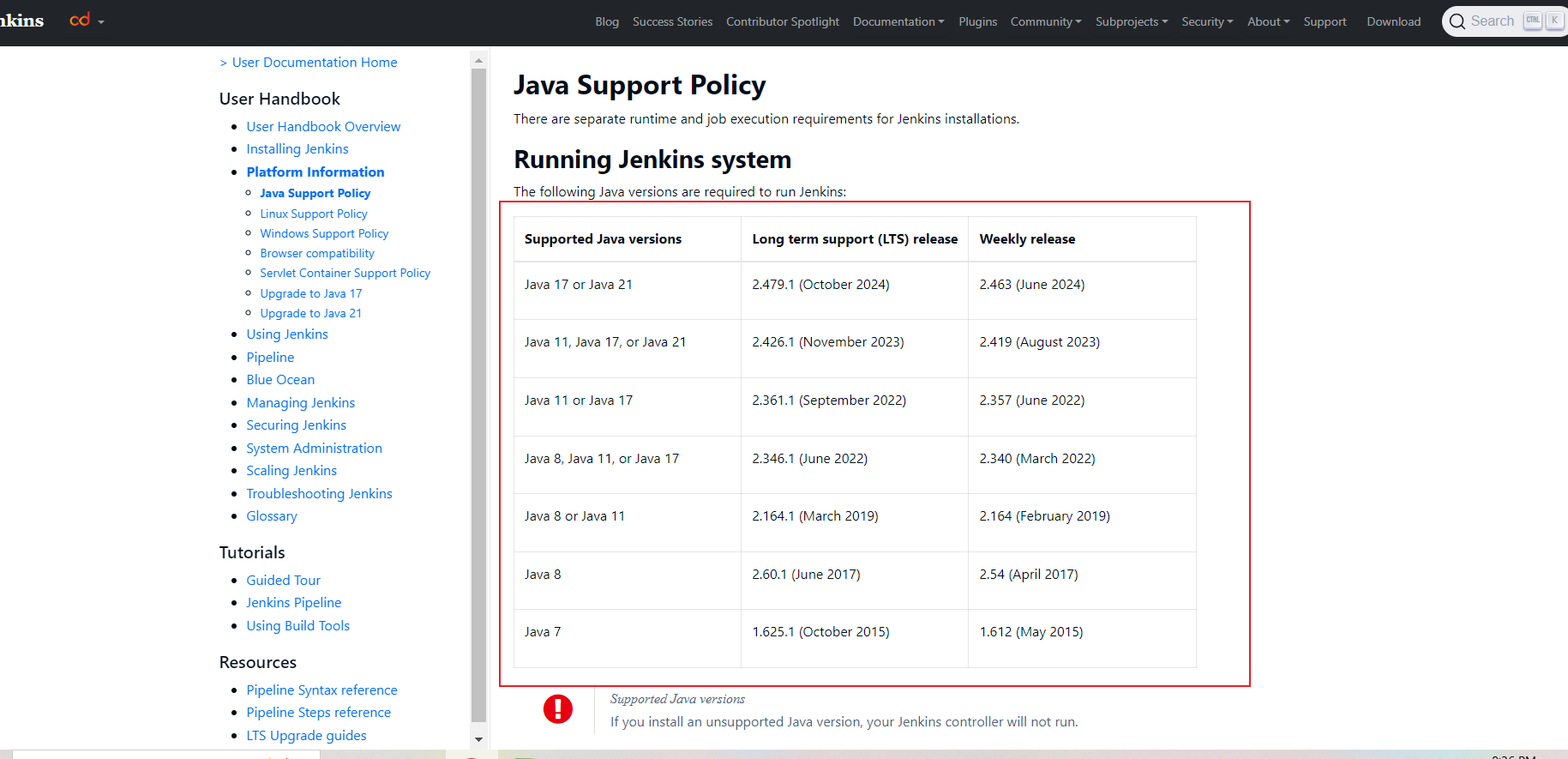Open Linux Support Policy link

pyautogui.click(x=314, y=214)
